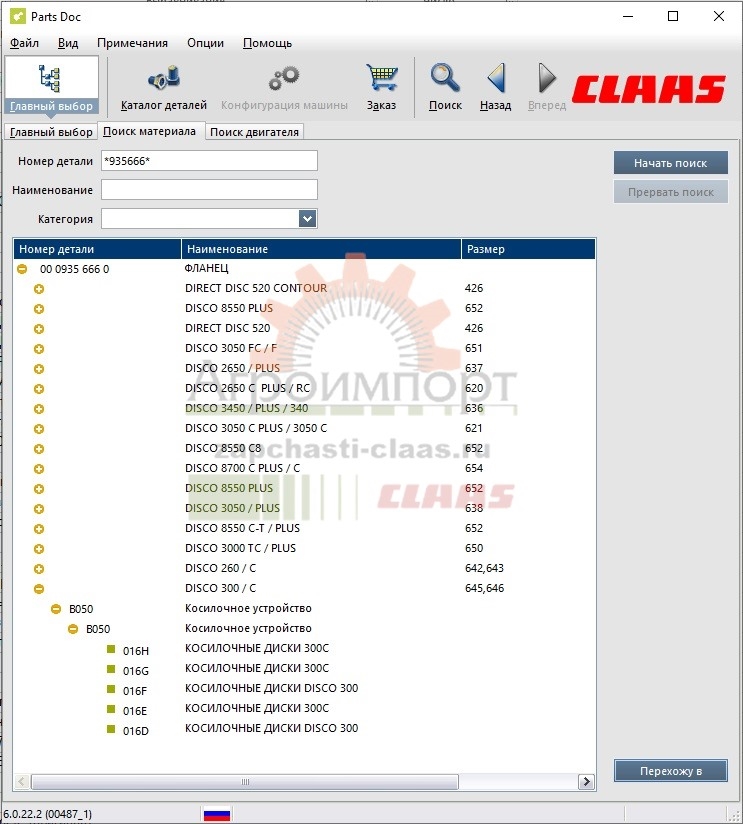Switch to Главный выбор tab
The image size is (743, 824).
(51, 132)
